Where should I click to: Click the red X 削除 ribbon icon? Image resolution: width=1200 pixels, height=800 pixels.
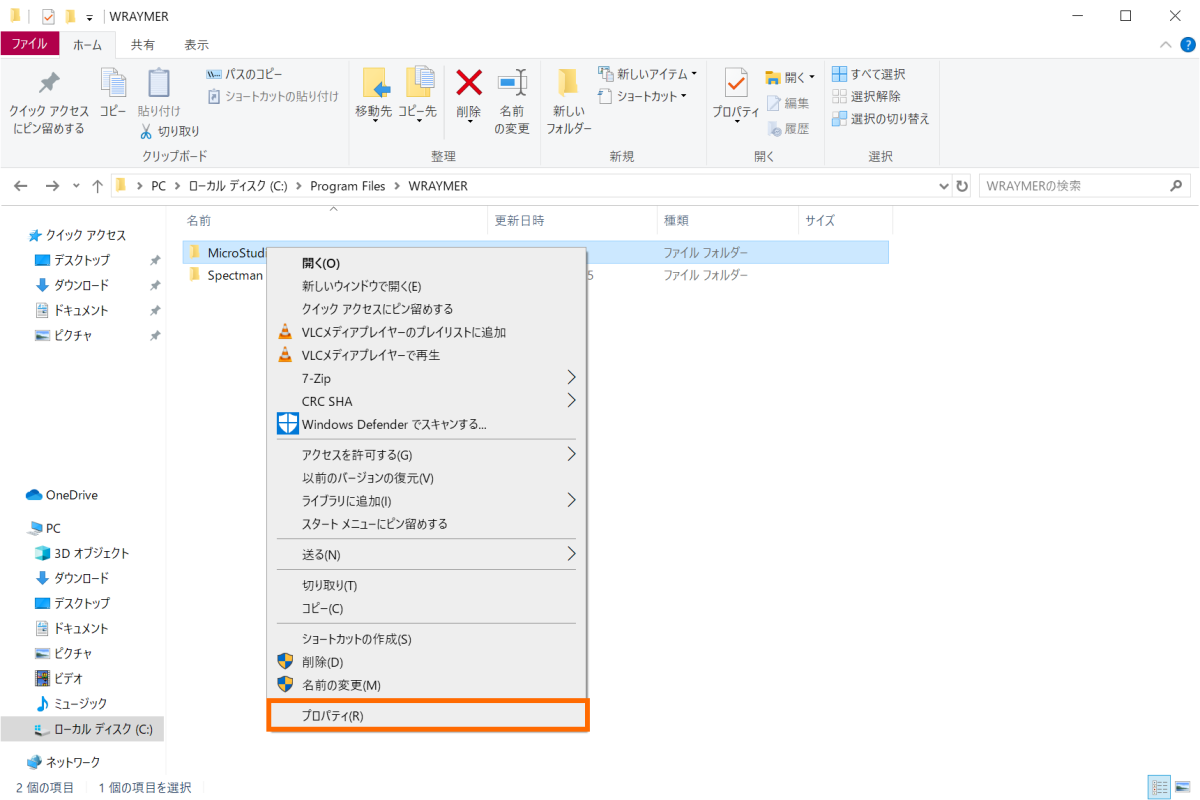[x=469, y=82]
